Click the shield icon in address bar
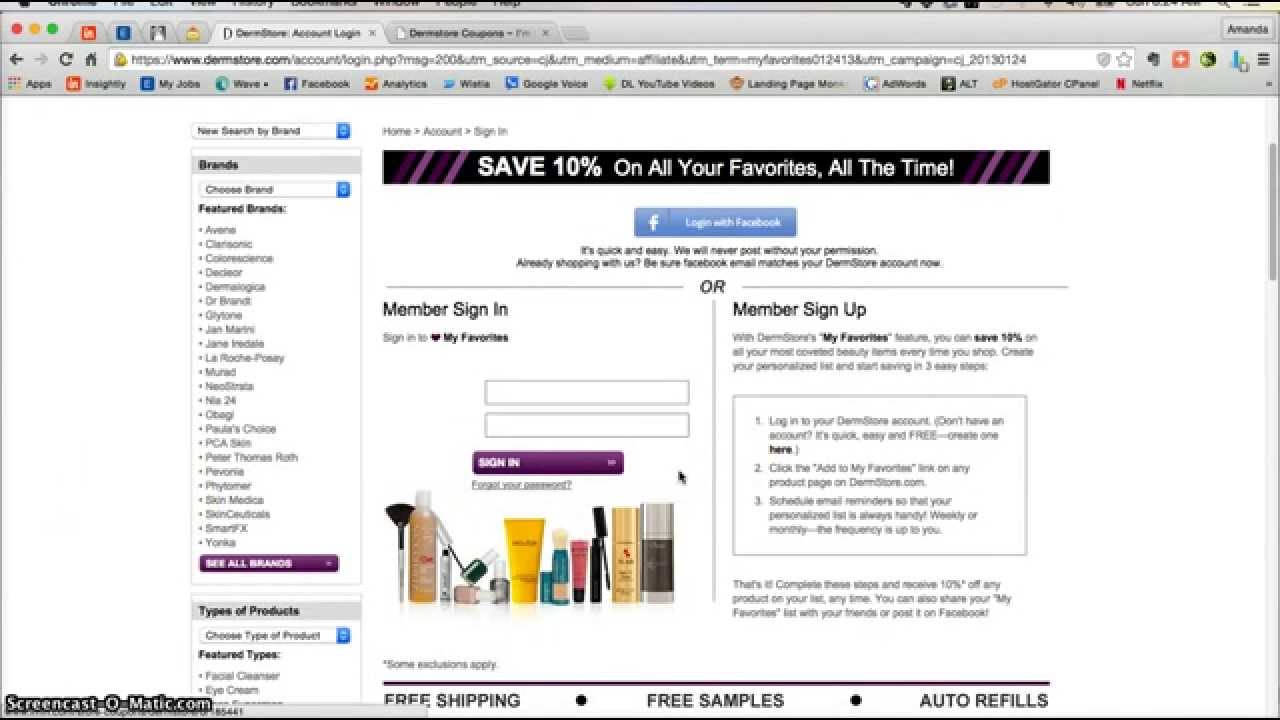The image size is (1280, 720). 1103,59
